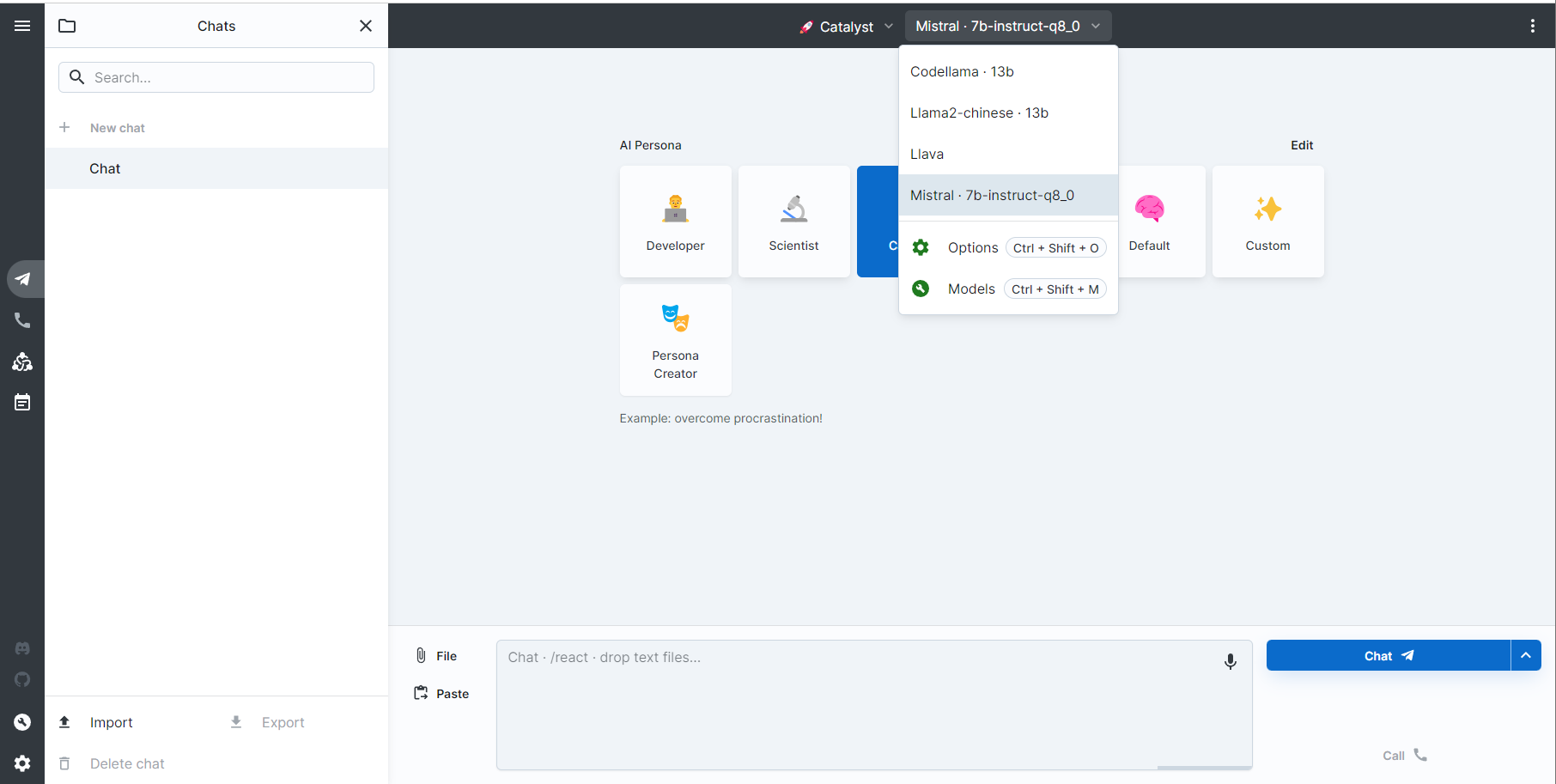
Task: Close the Chats drawer
Action: pos(366,26)
